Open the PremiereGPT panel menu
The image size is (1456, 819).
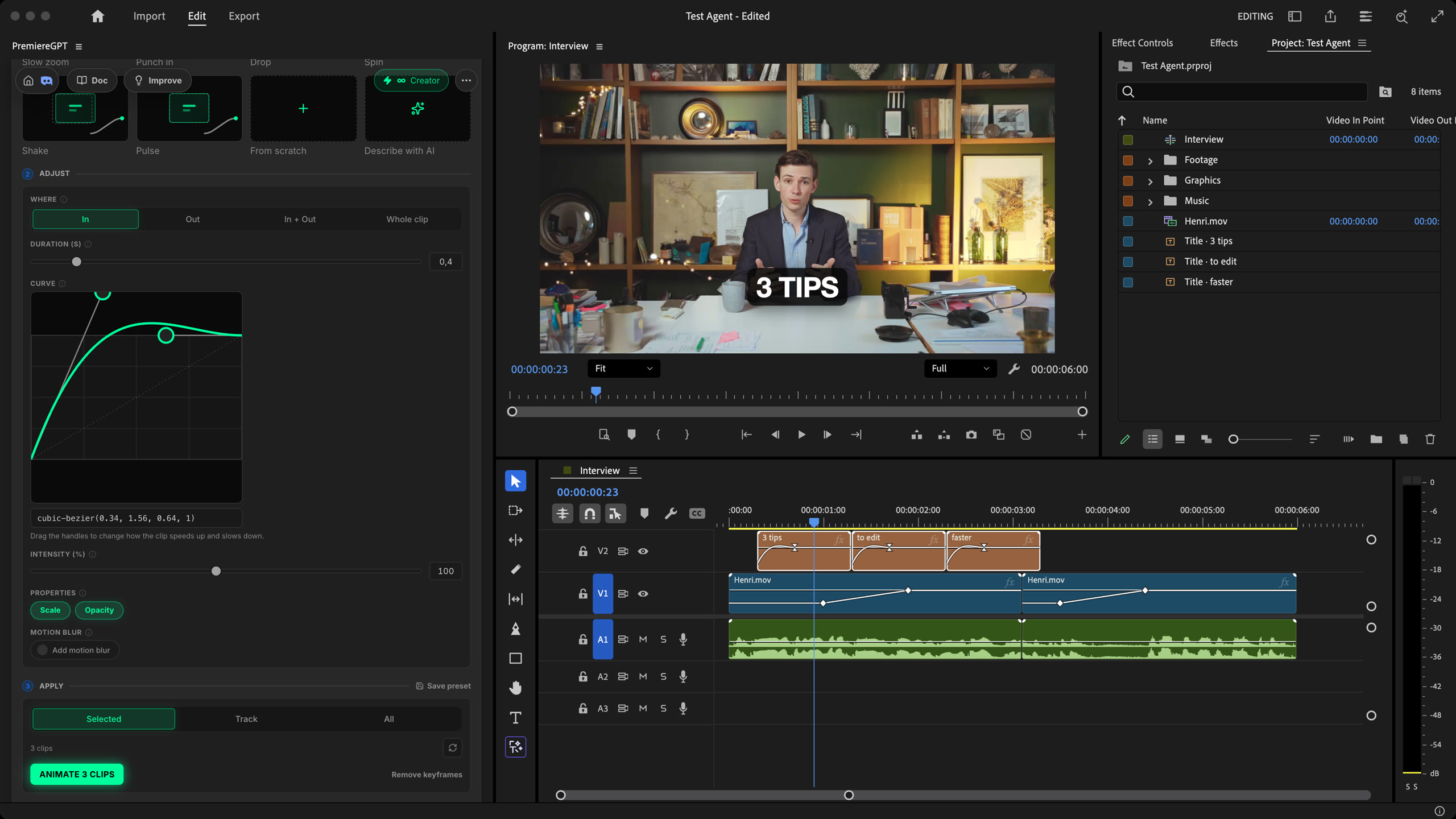click(78, 47)
